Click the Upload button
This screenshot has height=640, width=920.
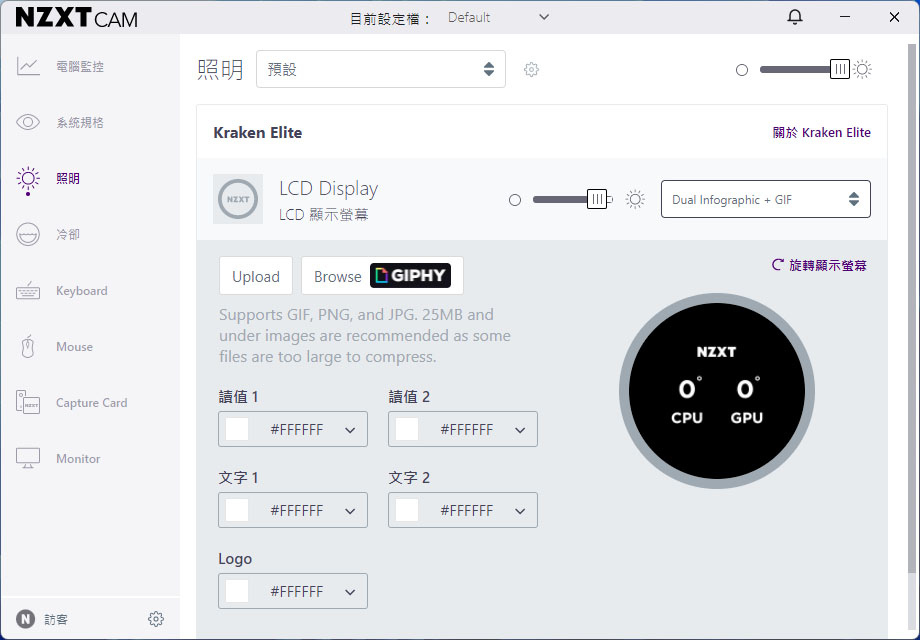pos(256,276)
